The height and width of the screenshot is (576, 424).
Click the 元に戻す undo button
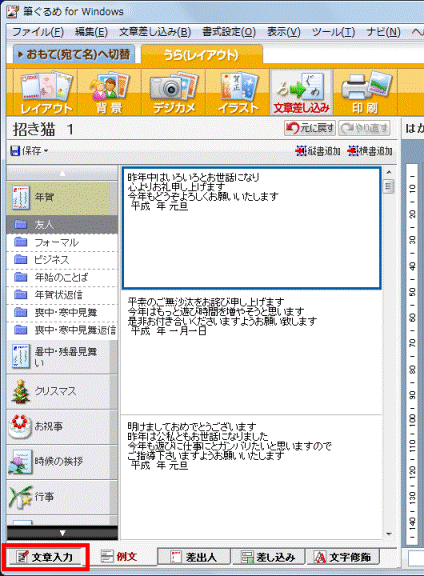point(310,128)
